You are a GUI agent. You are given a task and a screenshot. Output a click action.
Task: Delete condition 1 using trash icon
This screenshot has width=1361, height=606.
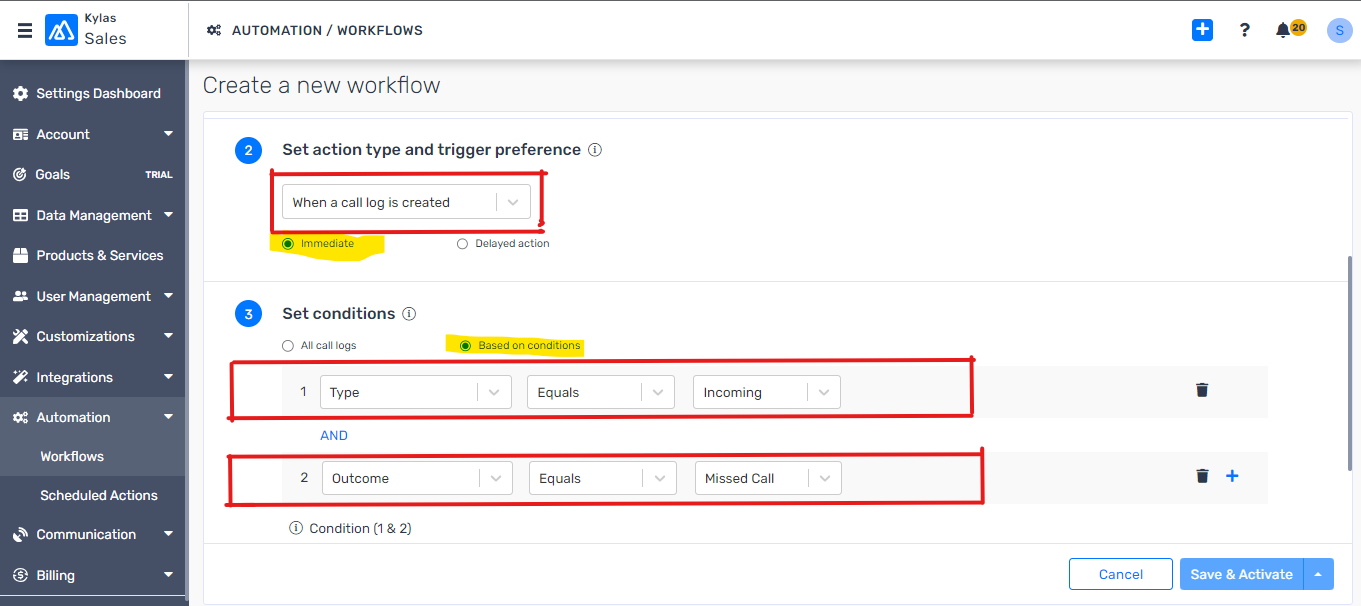point(1202,390)
